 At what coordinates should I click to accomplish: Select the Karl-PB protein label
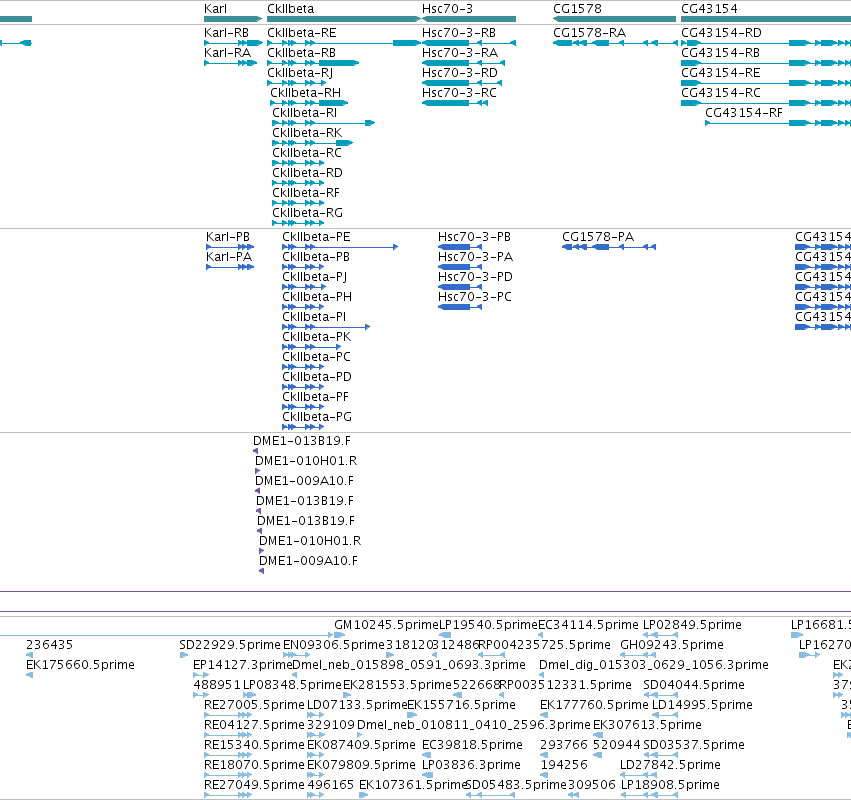coord(228,237)
